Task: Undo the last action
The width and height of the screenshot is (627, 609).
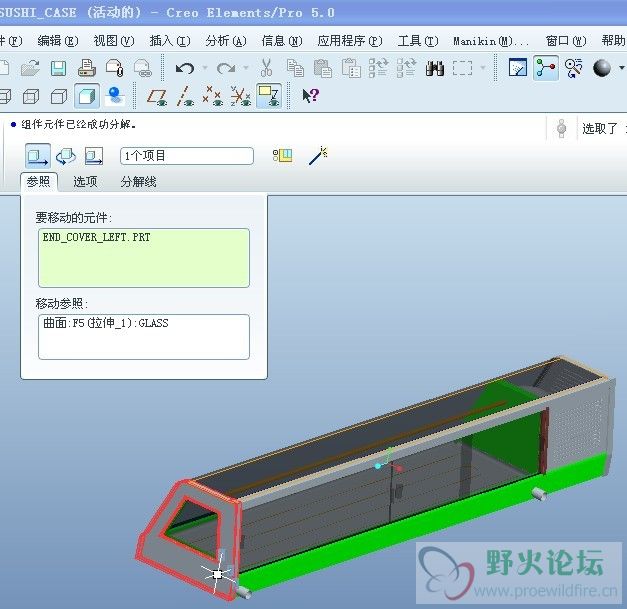Action: click(185, 68)
